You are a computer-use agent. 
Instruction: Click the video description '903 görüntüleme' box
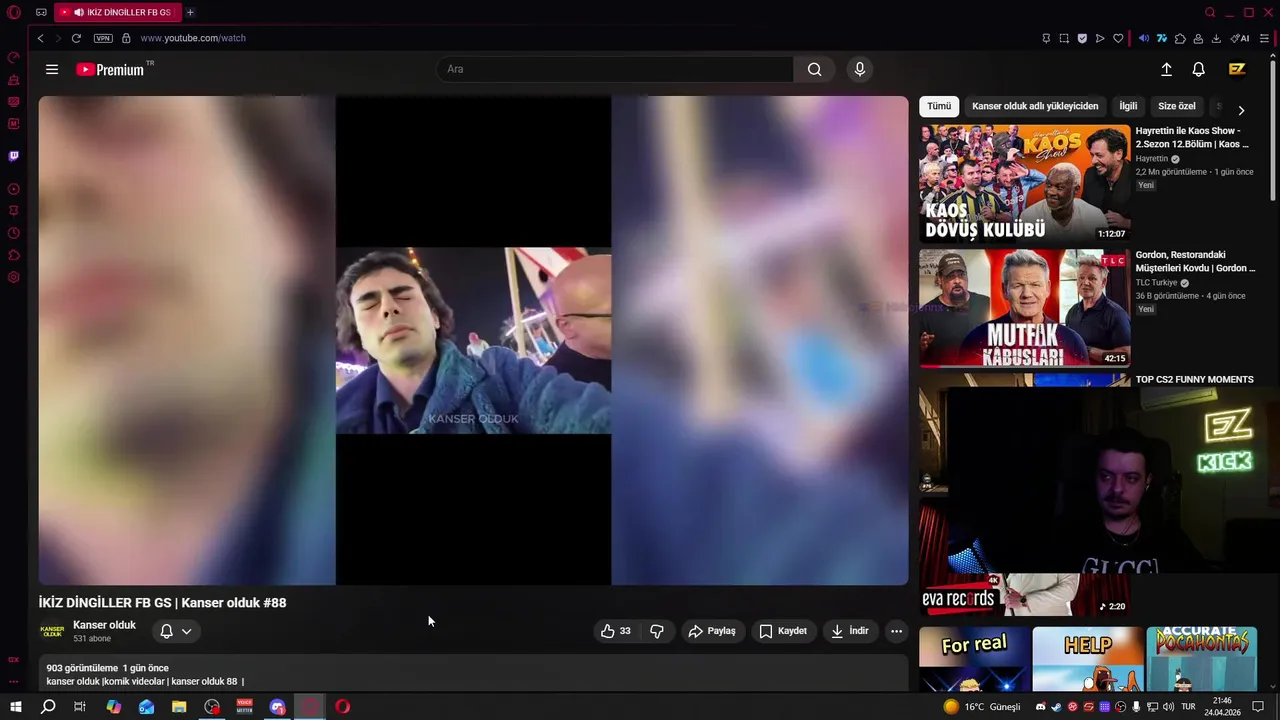(x=473, y=675)
